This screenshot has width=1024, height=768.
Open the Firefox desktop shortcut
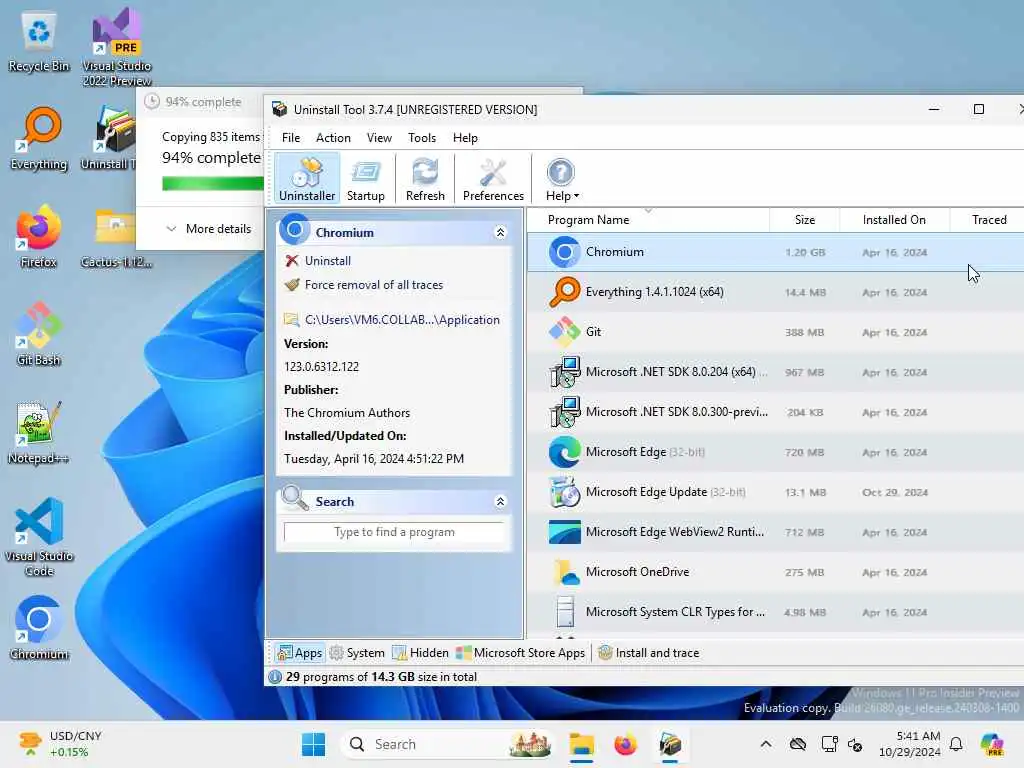(x=39, y=237)
